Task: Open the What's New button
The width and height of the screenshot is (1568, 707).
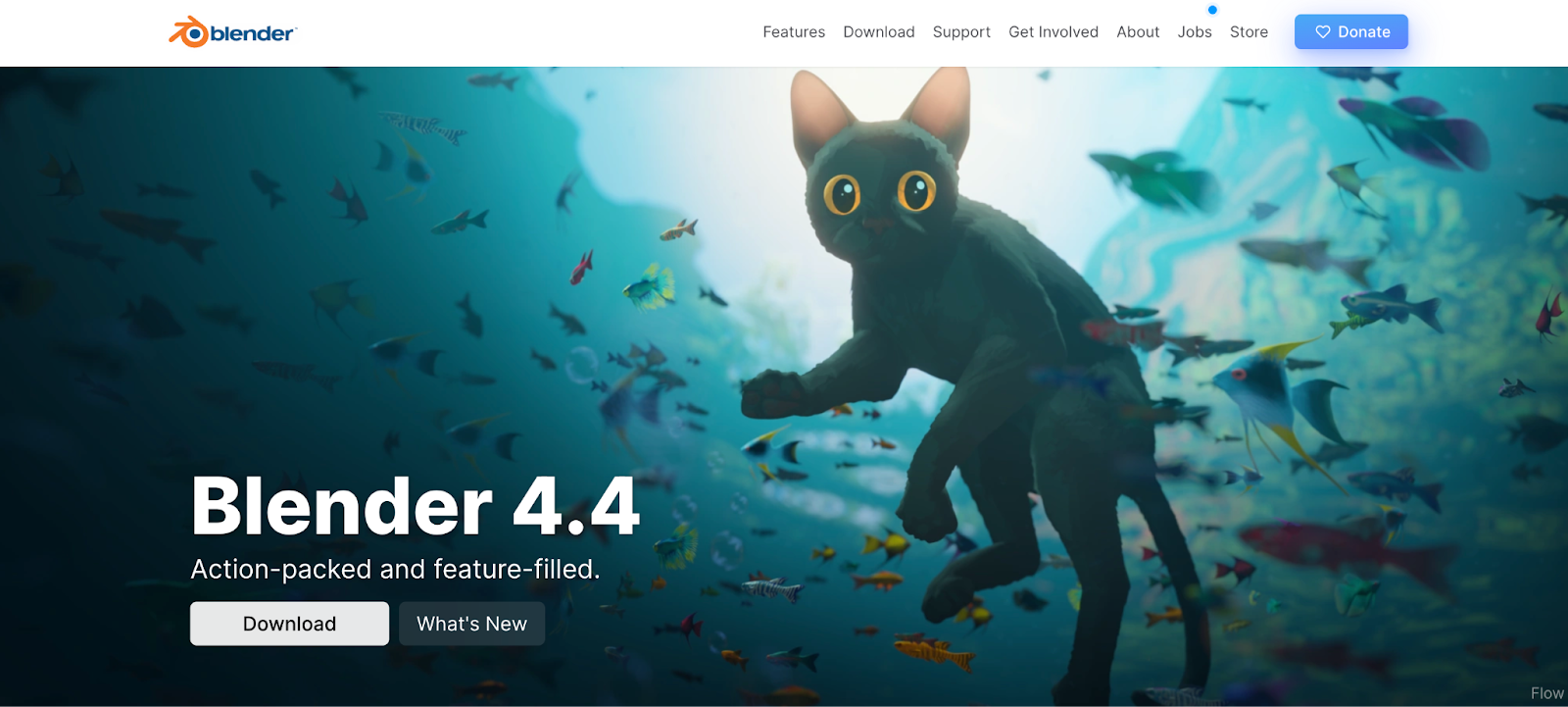Action: 471,624
